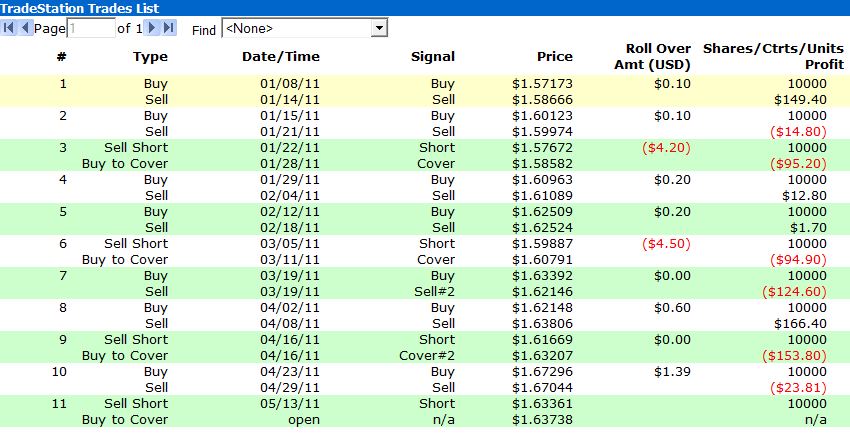Sort by the Date/Time column header
Screen dimensions: 850x439
pyautogui.click(x=281, y=56)
